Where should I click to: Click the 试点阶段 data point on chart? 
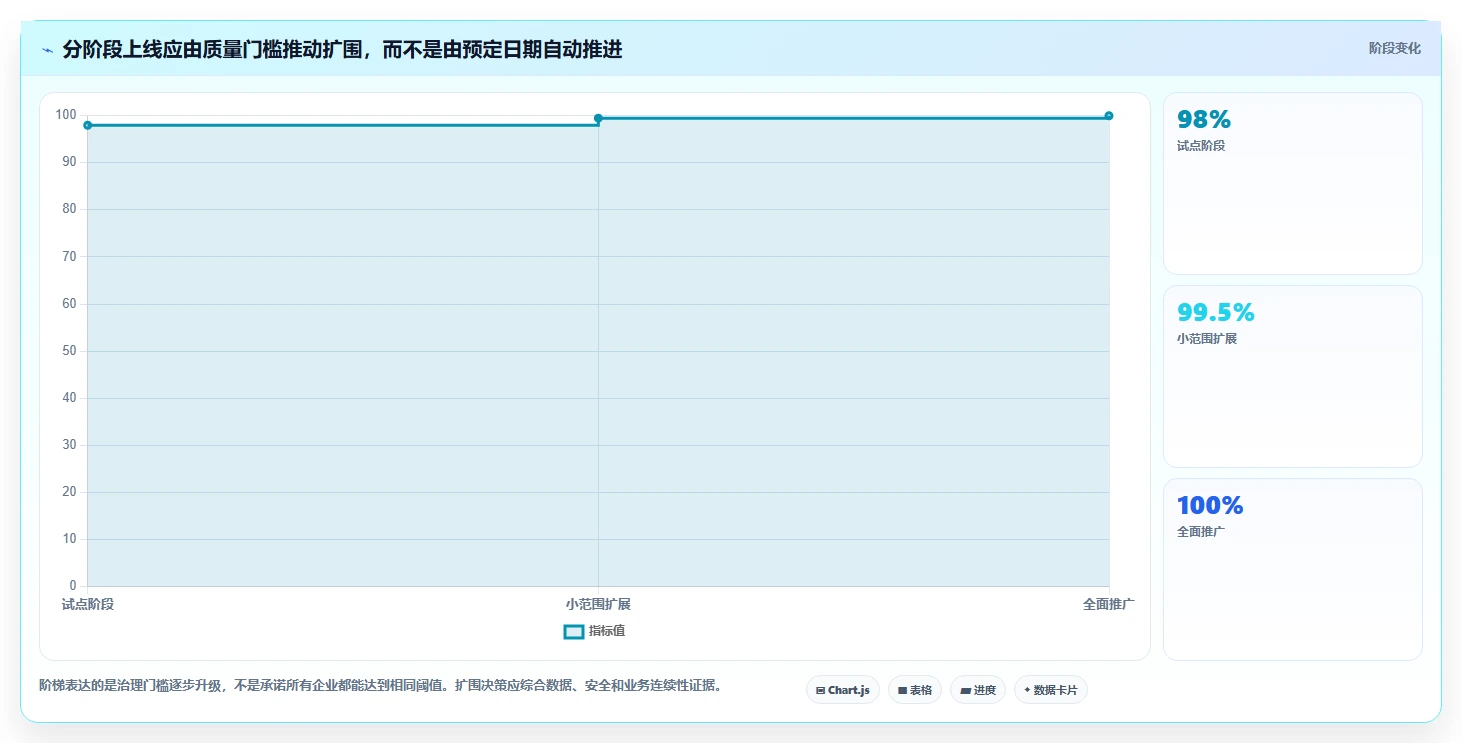coord(88,125)
